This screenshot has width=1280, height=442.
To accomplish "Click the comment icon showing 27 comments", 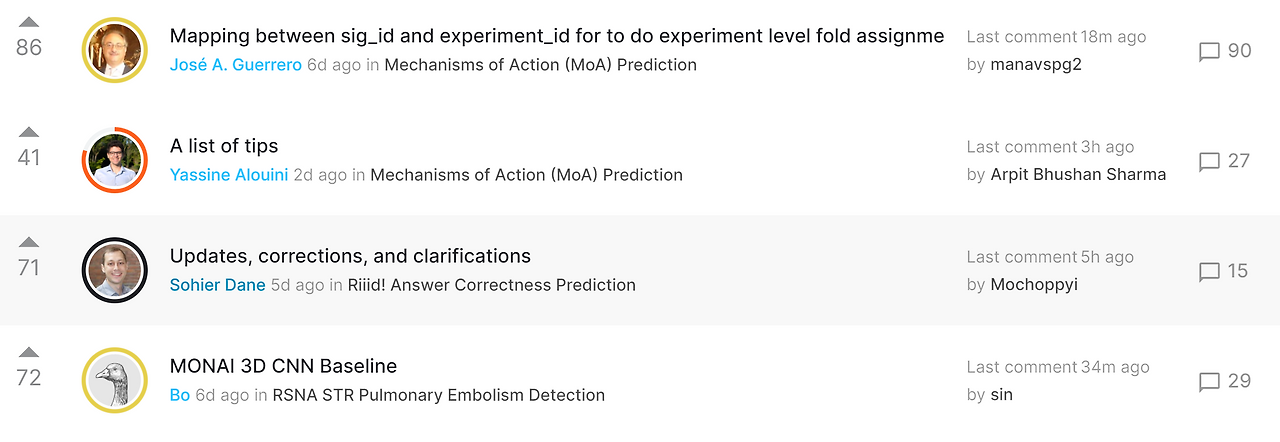I will point(1209,161).
